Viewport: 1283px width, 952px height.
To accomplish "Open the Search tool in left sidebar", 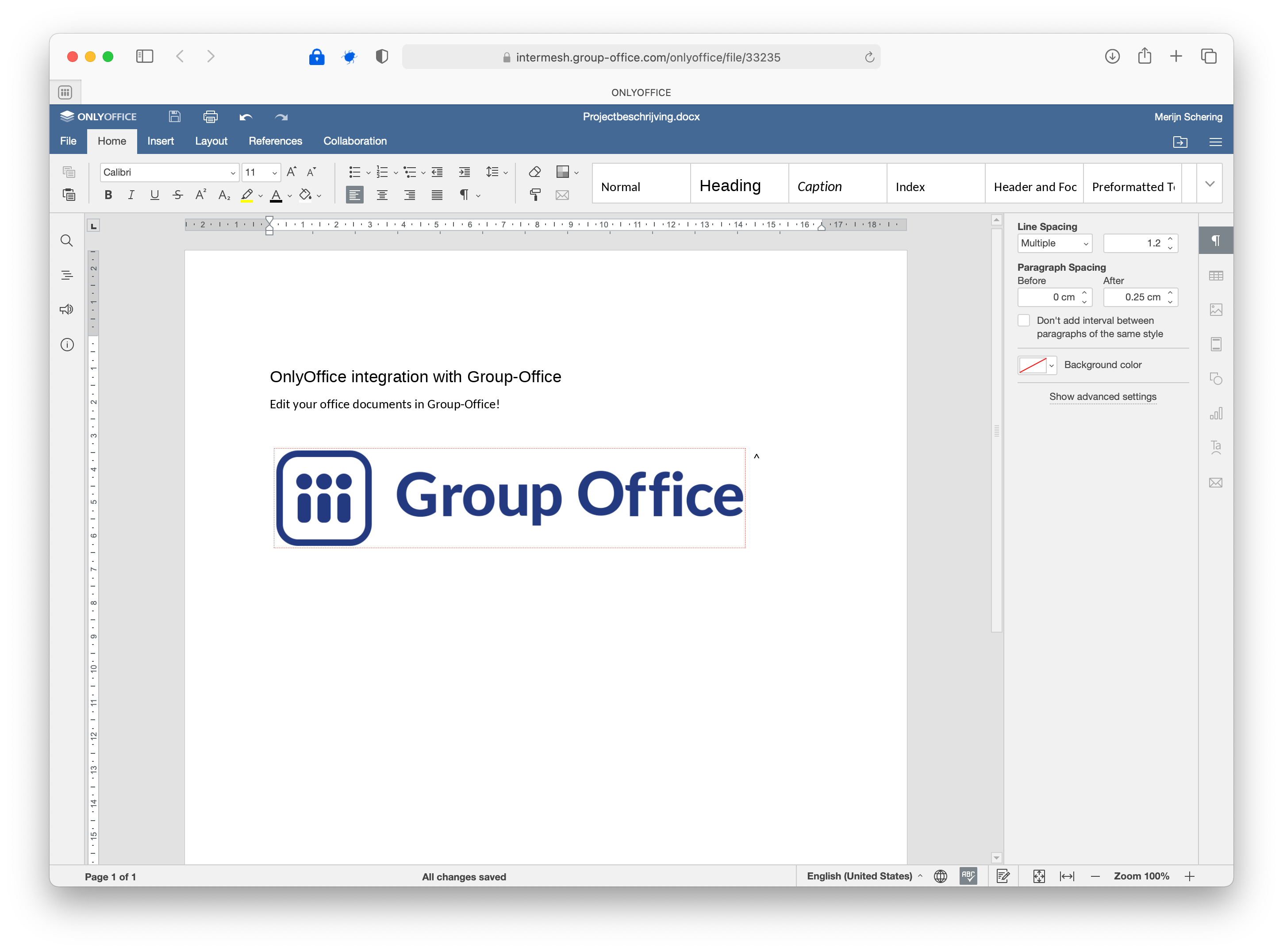I will click(x=67, y=241).
